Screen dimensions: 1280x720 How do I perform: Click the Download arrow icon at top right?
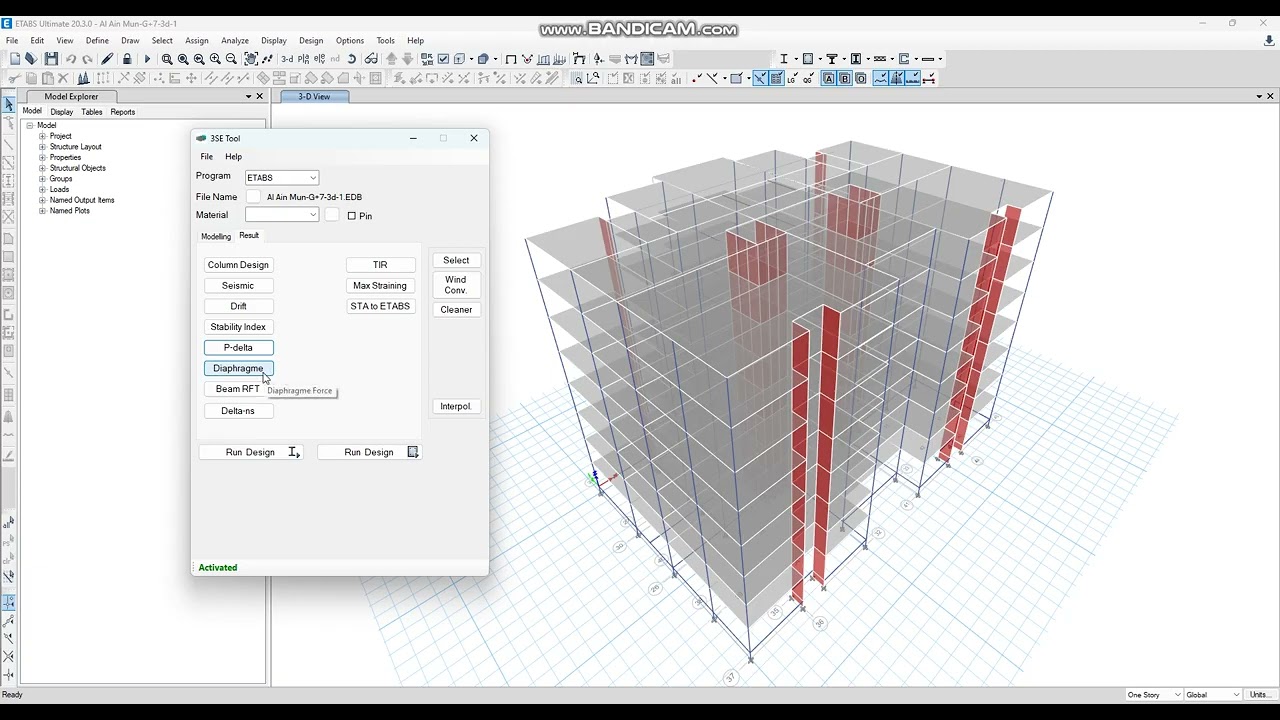pyautogui.click(x=1269, y=41)
